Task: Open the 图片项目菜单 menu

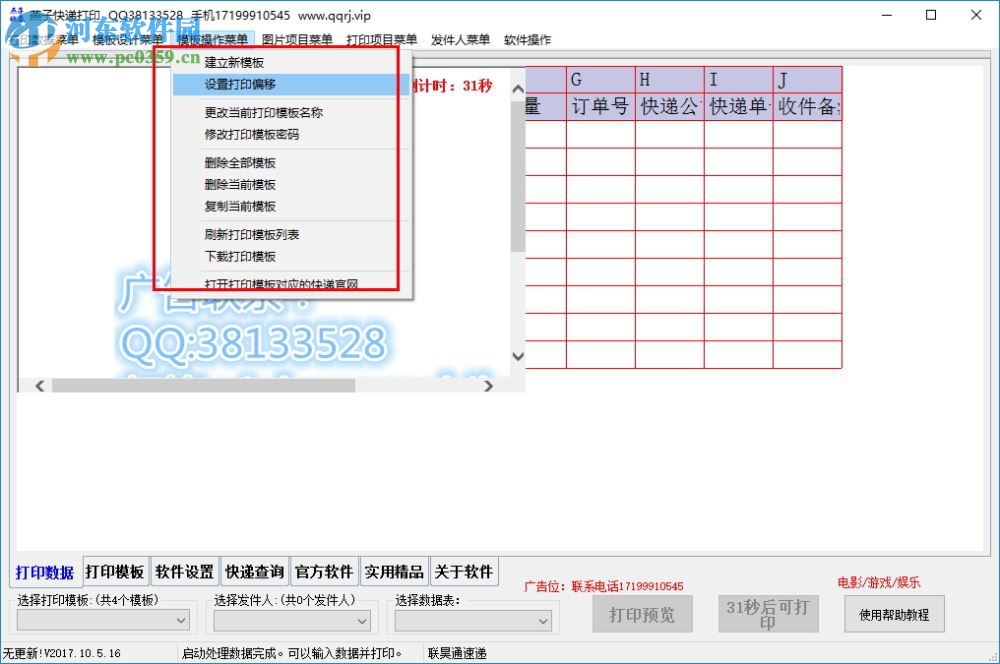Action: coord(297,40)
